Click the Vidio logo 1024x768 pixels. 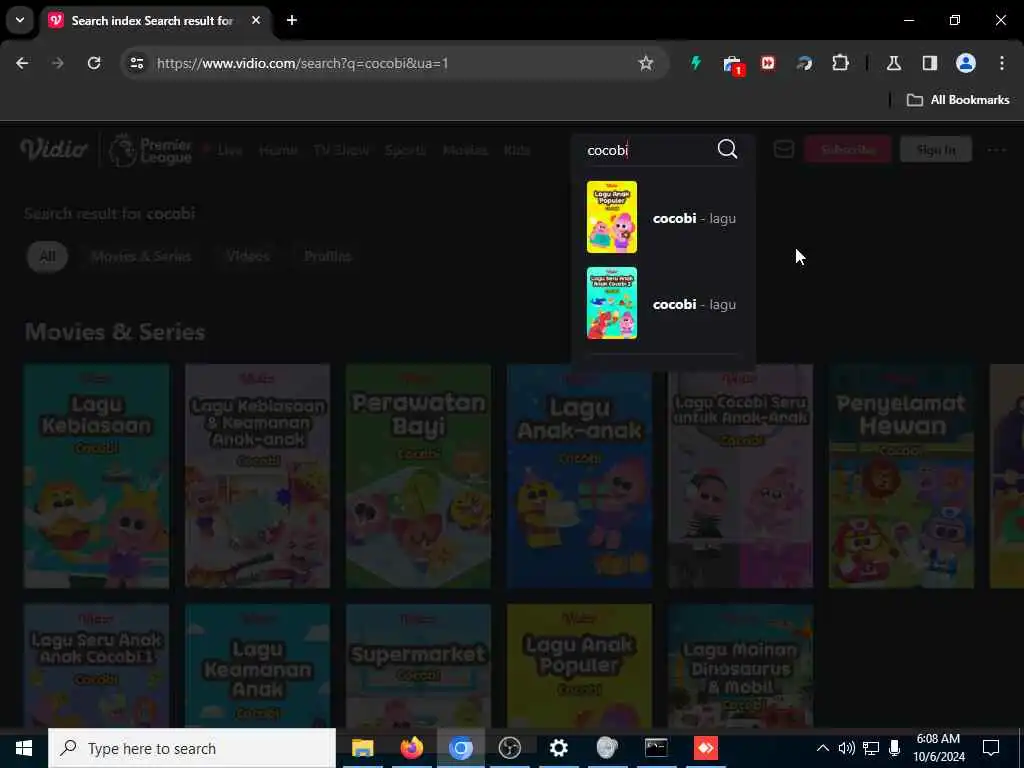[x=54, y=150]
